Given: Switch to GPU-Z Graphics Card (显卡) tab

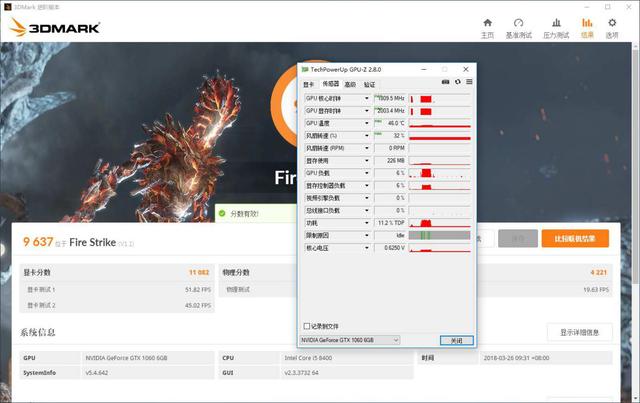Looking at the screenshot, I should point(309,85).
